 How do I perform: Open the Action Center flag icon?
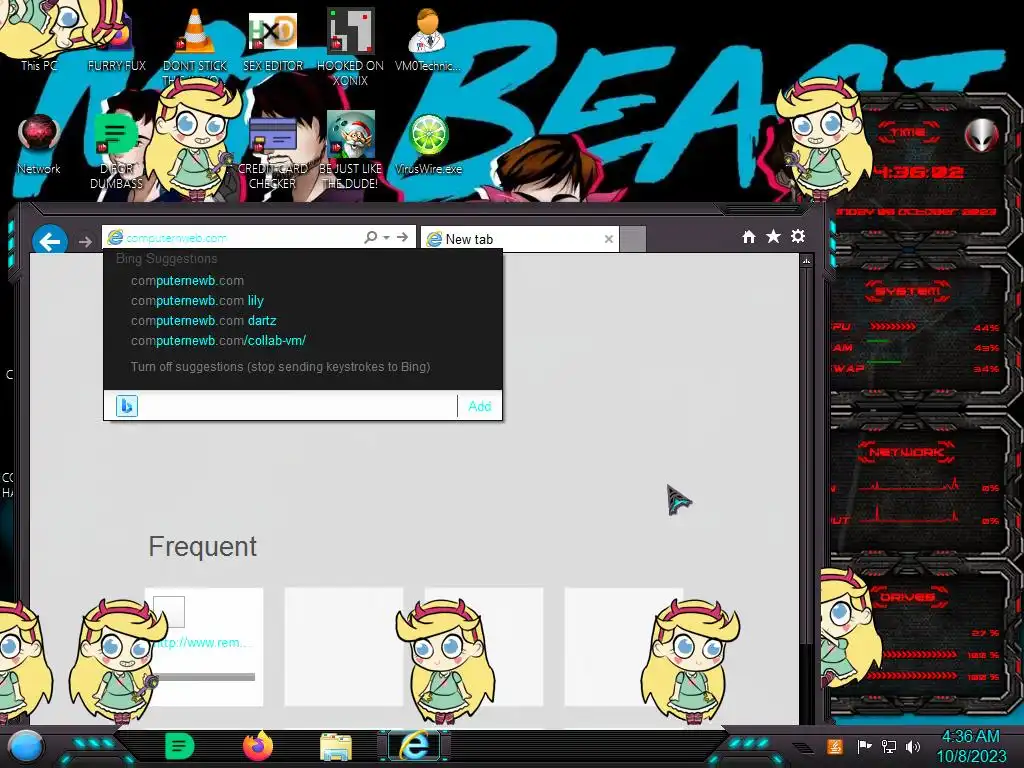(863, 746)
